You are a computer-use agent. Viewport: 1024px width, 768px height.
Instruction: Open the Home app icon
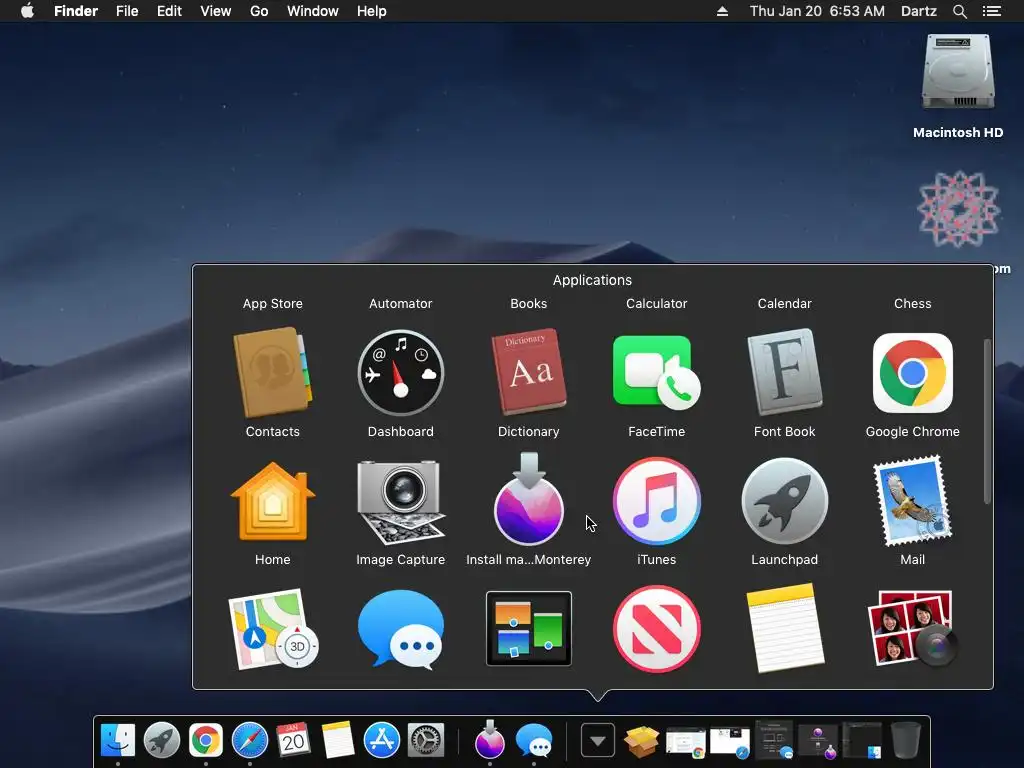click(x=272, y=501)
